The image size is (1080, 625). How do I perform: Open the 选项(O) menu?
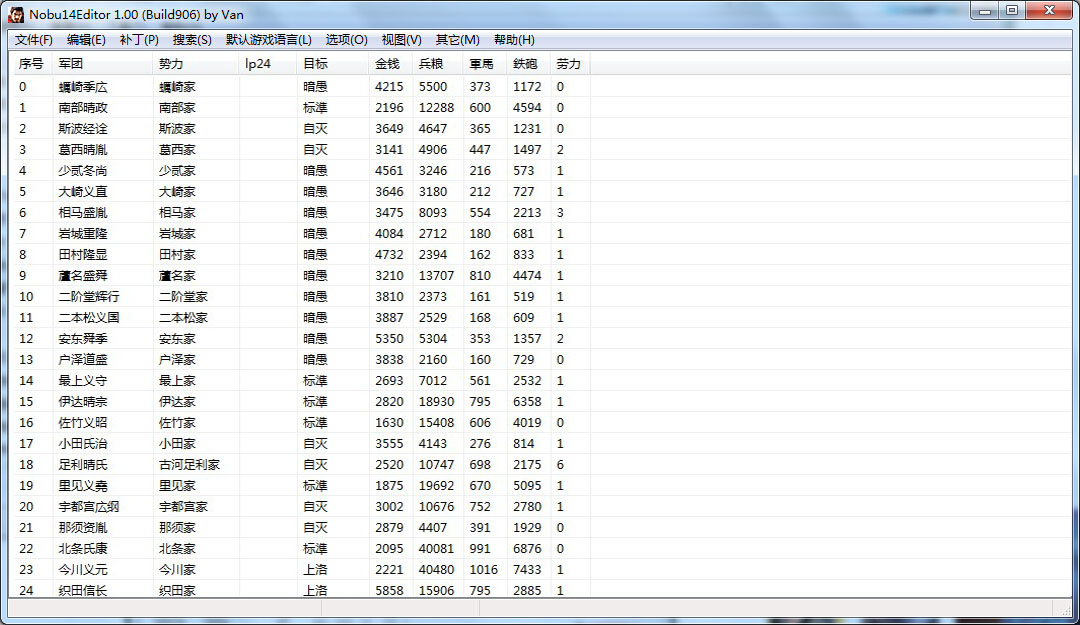click(x=346, y=40)
